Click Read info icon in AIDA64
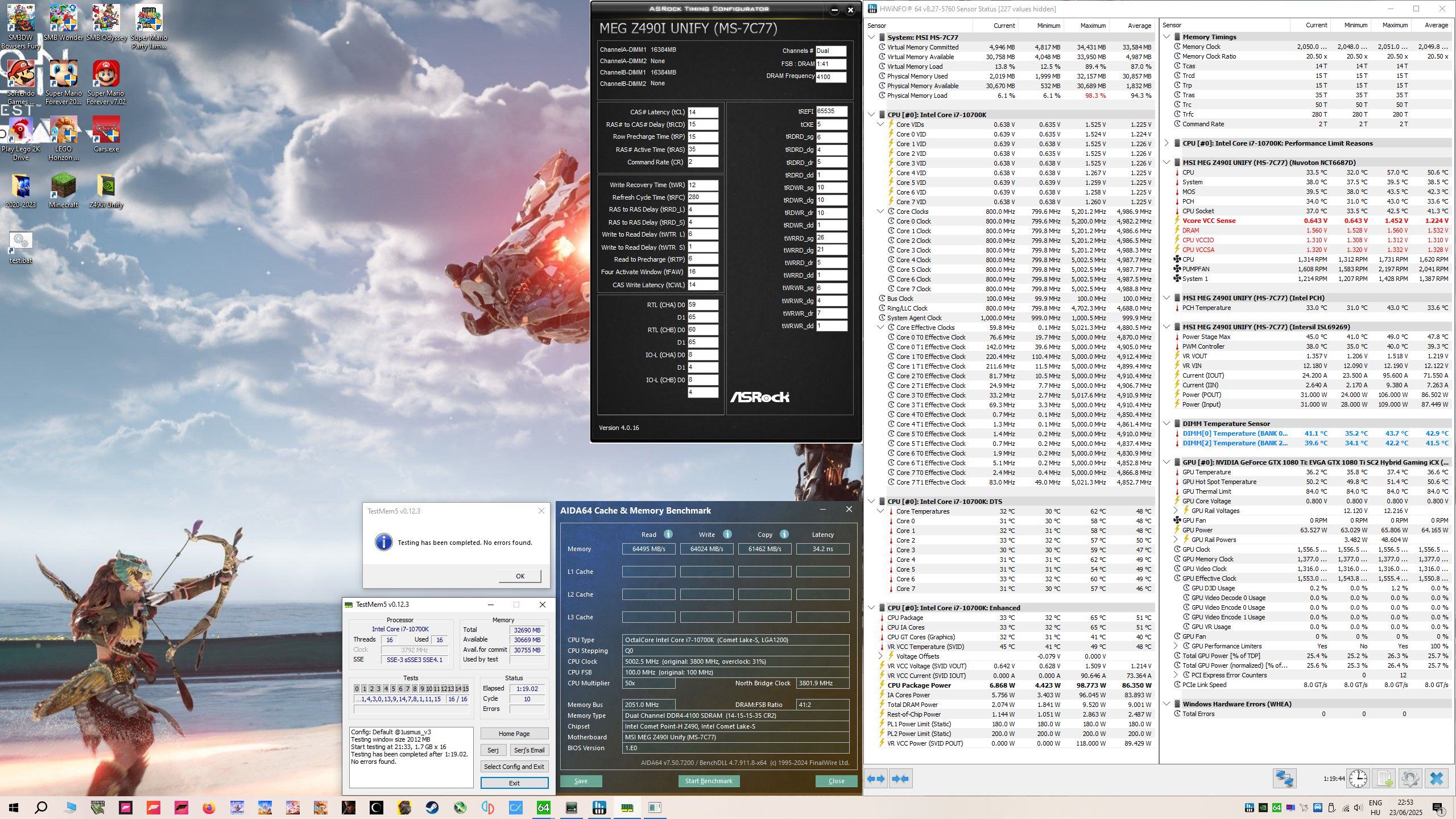This screenshot has height=819, width=1456. click(668, 534)
